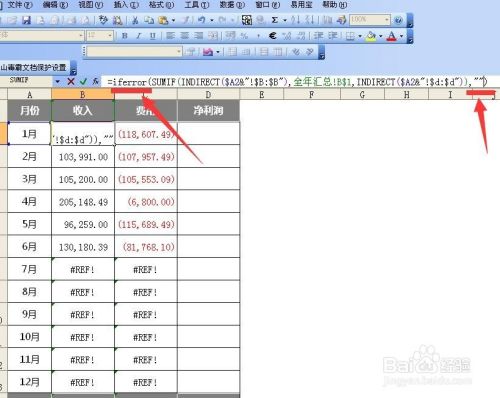Open the Name Box dropdown arrow
This screenshot has width=500, height=398.
click(x=58, y=81)
